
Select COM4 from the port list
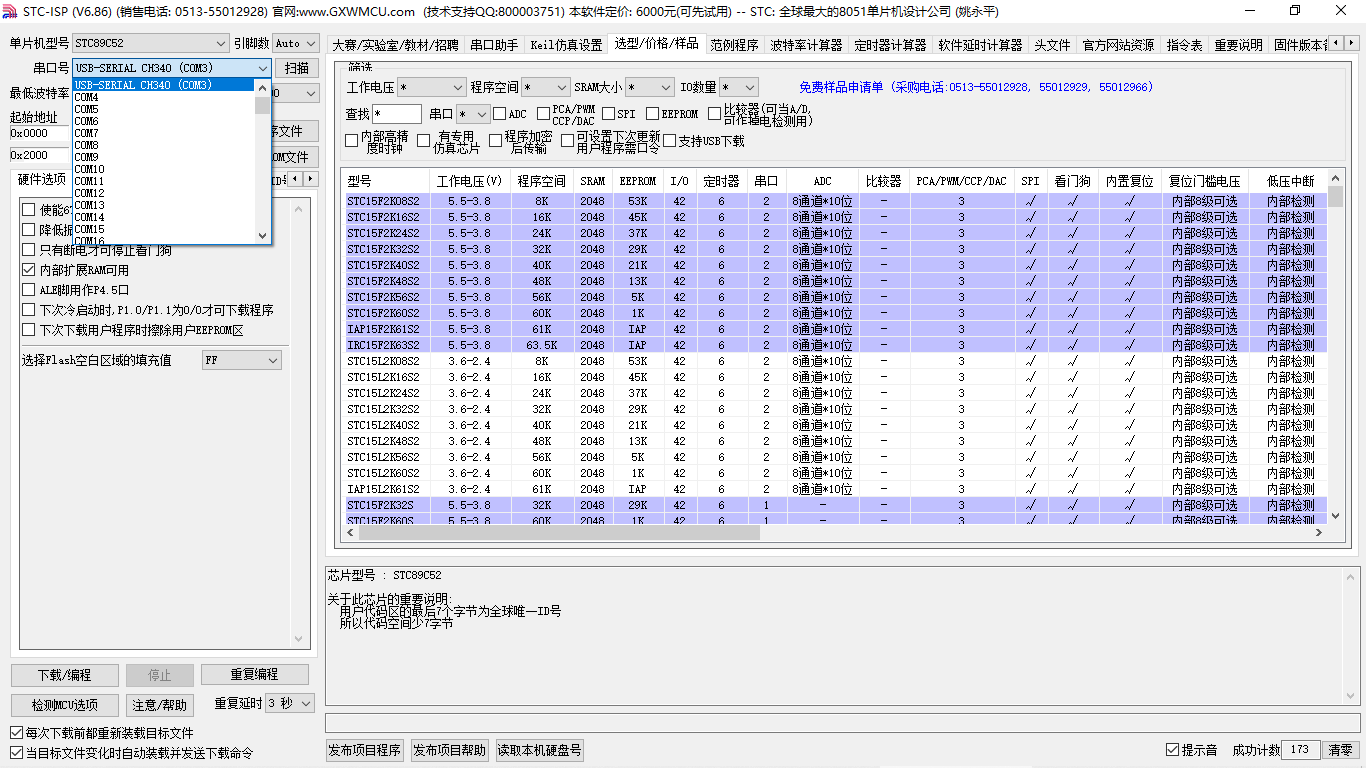(x=164, y=97)
